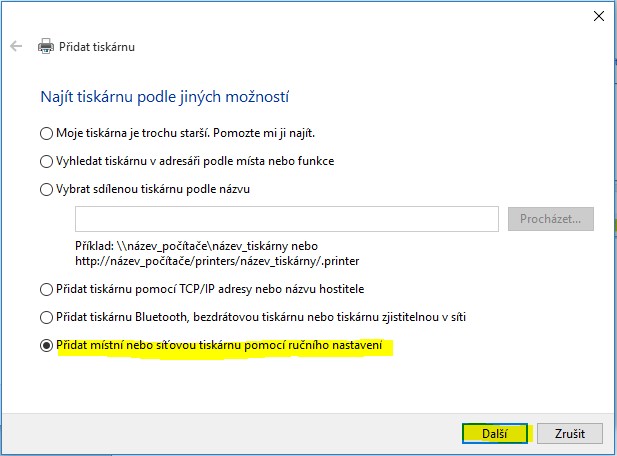Click the printer icon beside Přidat tiskárnu
617x456 pixels.
46,46
